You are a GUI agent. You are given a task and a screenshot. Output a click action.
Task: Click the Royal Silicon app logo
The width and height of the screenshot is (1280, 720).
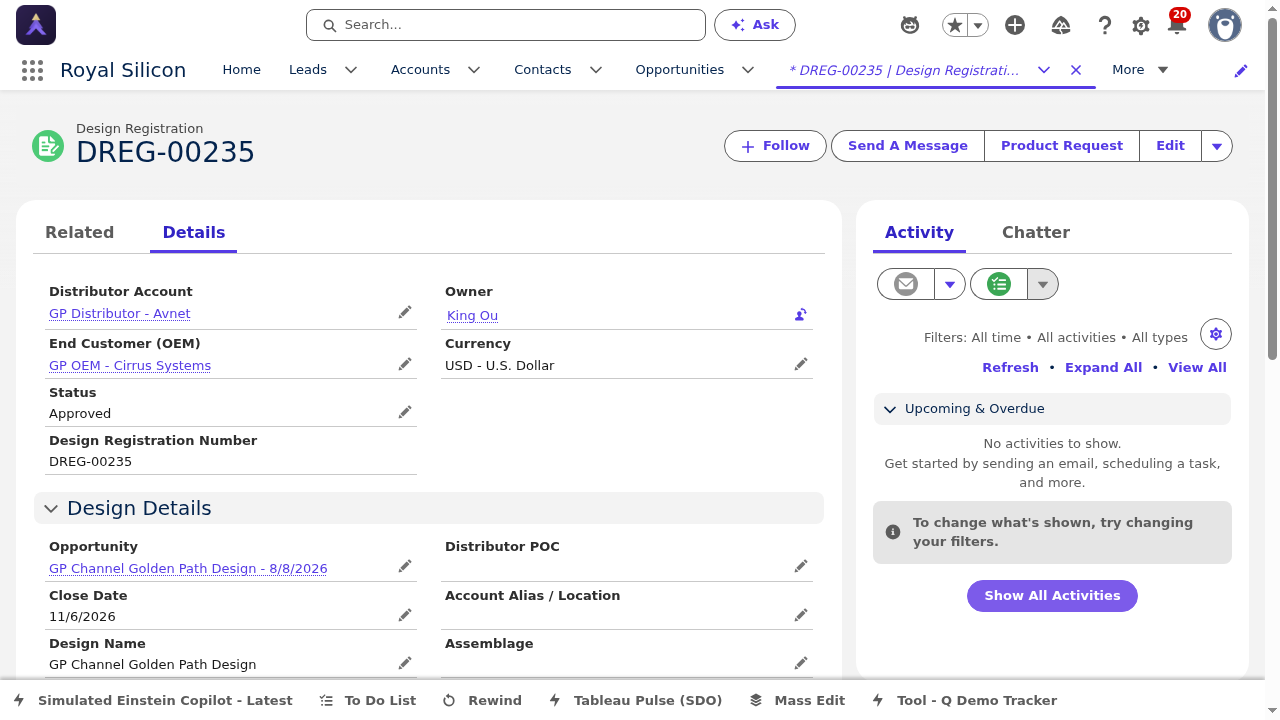[x=36, y=25]
